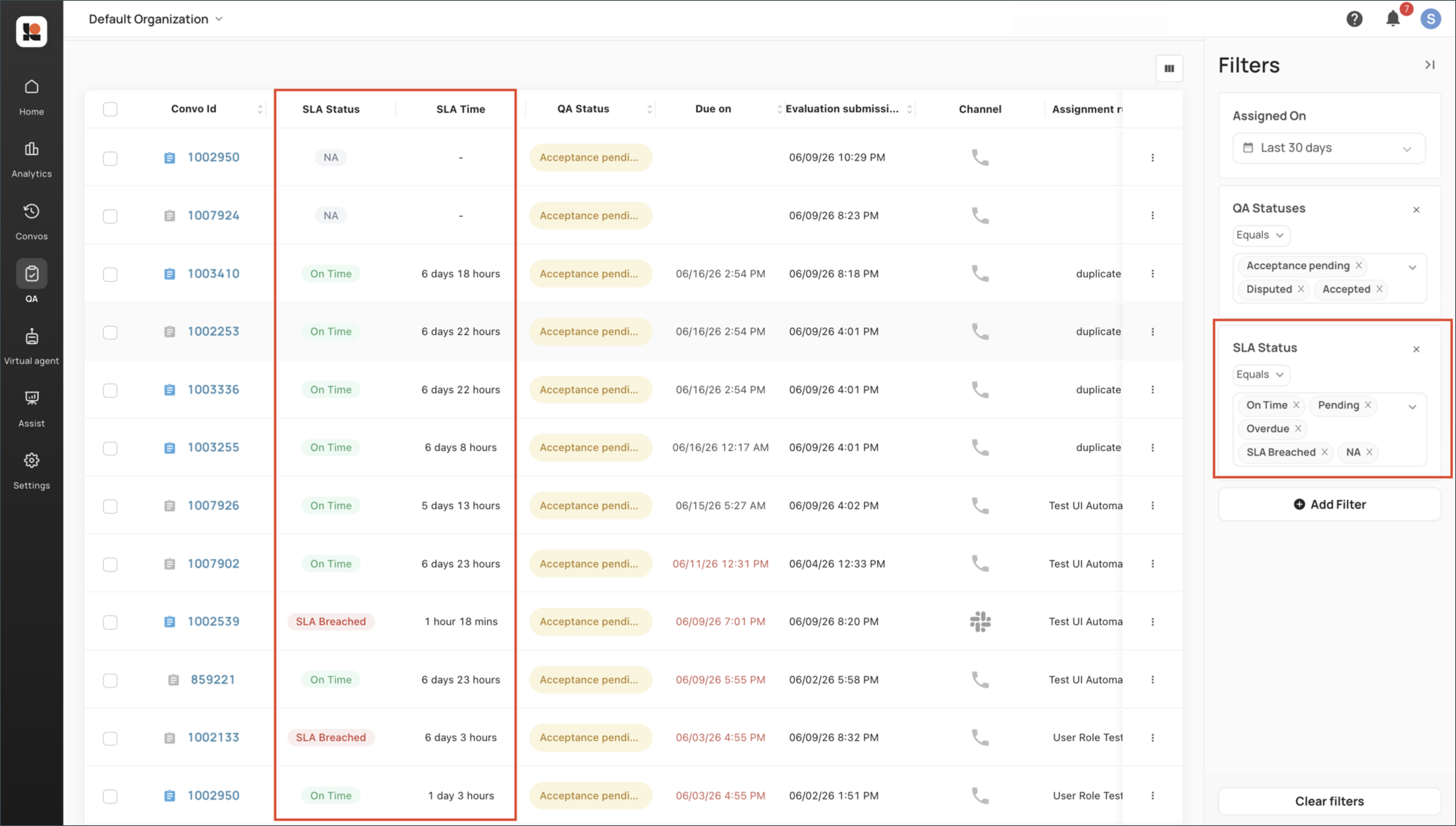Remove the Overdue tag from SLA Status
Image resolution: width=1456 pixels, height=826 pixels.
1298,429
